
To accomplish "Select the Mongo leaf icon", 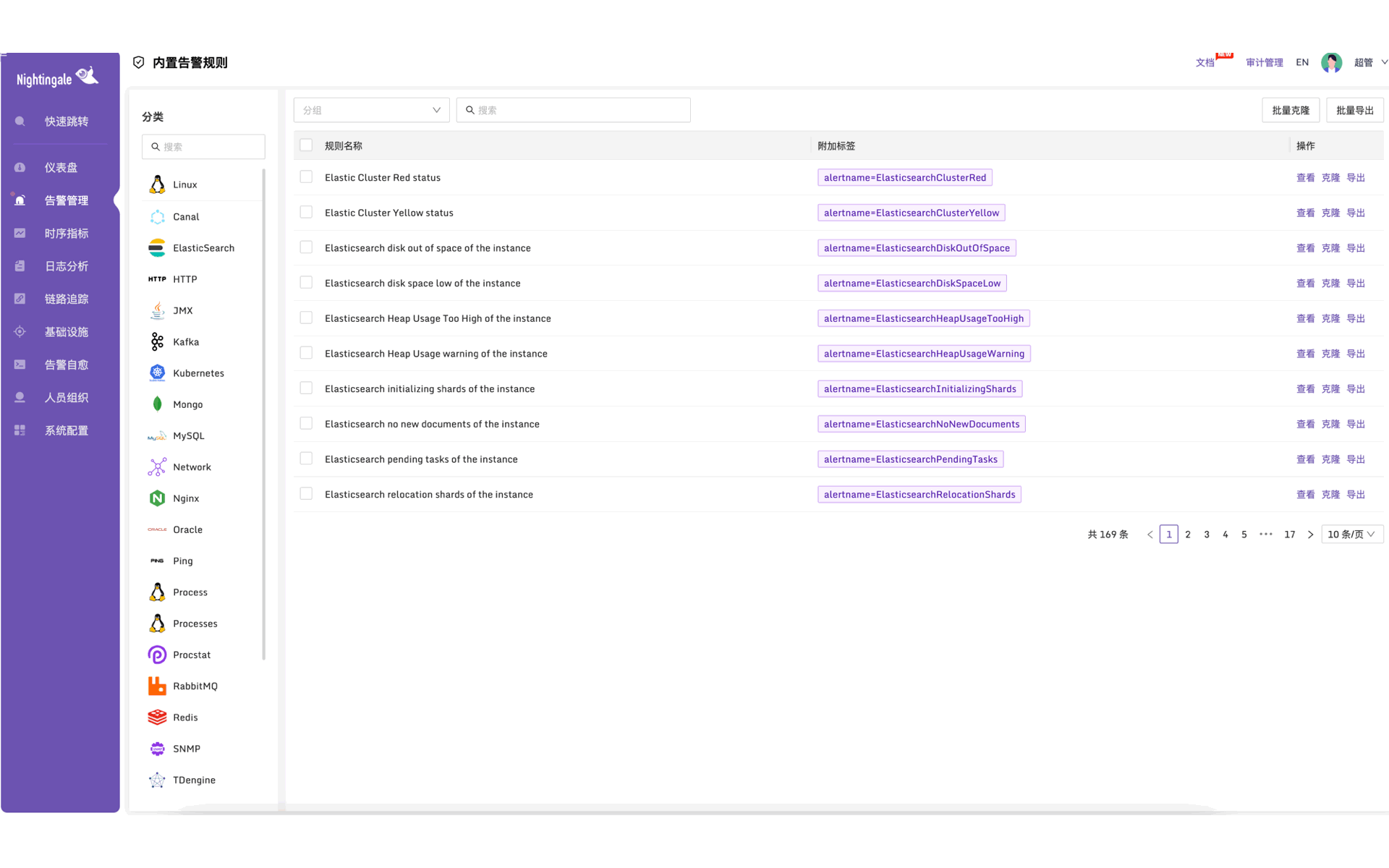I will [157, 404].
